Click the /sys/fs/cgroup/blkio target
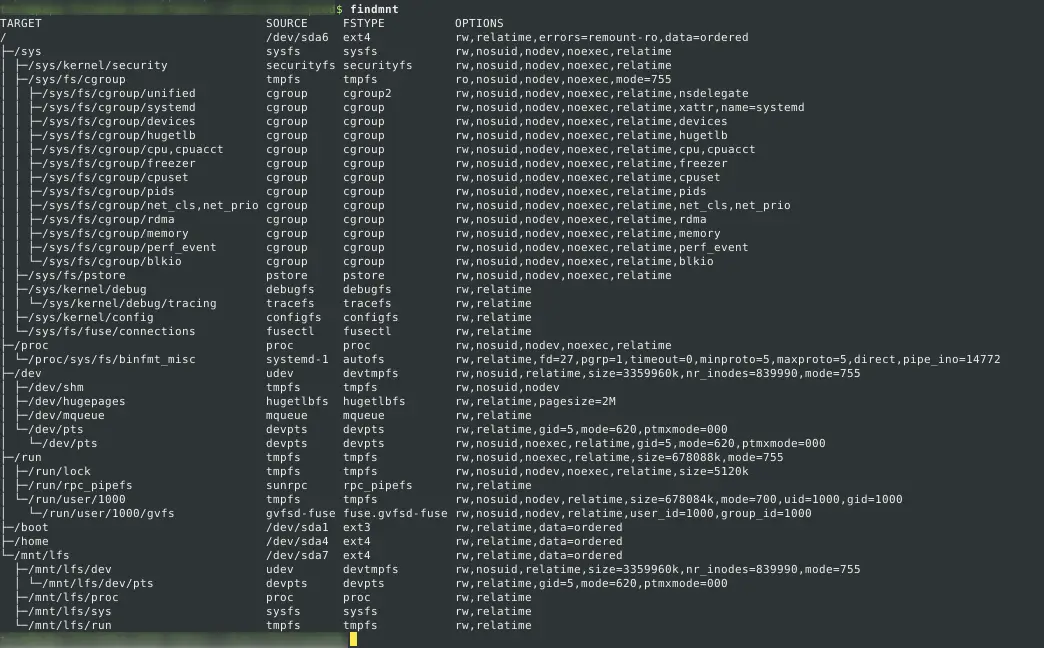This screenshot has width=1044, height=648. point(112,261)
